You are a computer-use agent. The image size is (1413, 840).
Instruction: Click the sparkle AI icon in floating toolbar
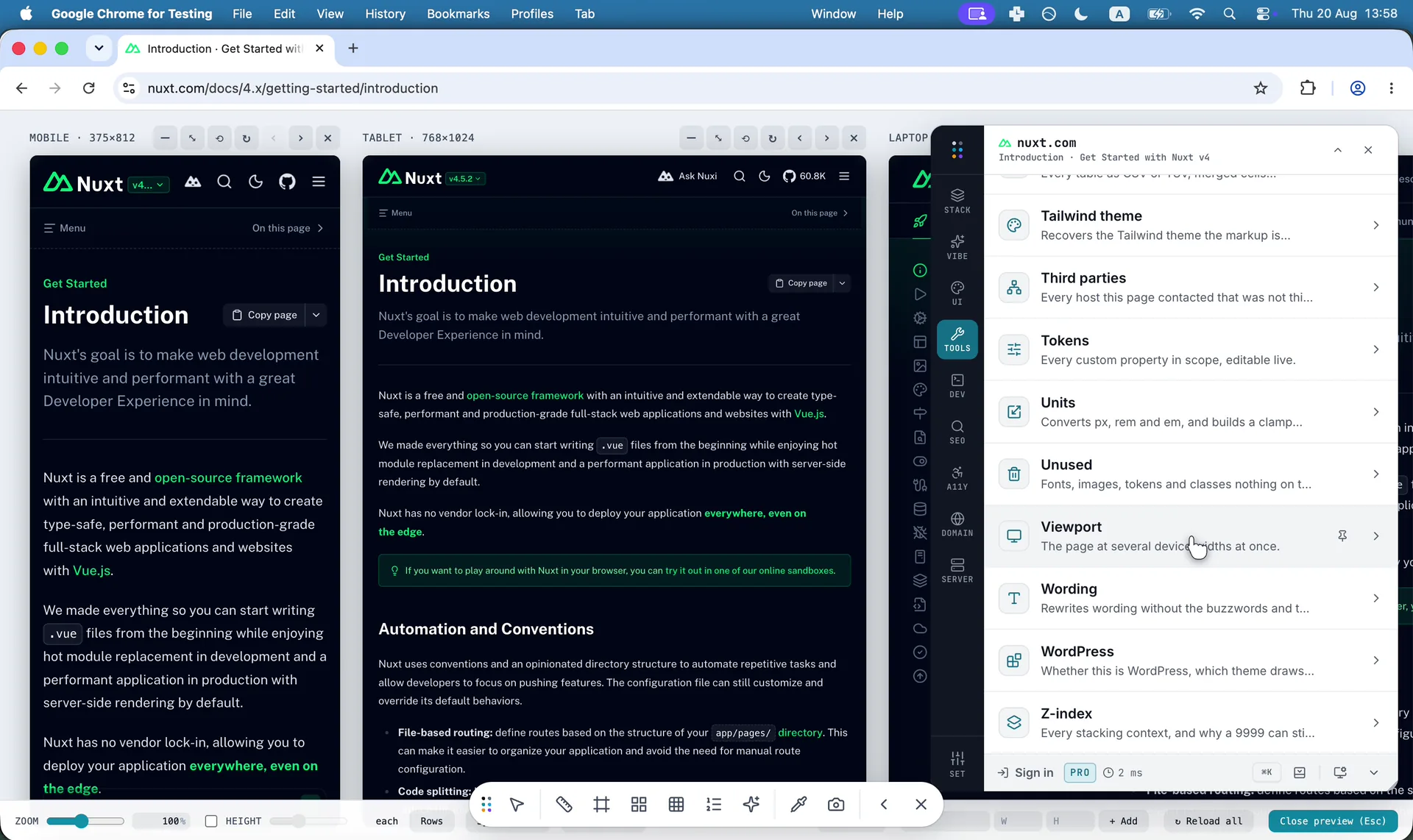point(751,805)
